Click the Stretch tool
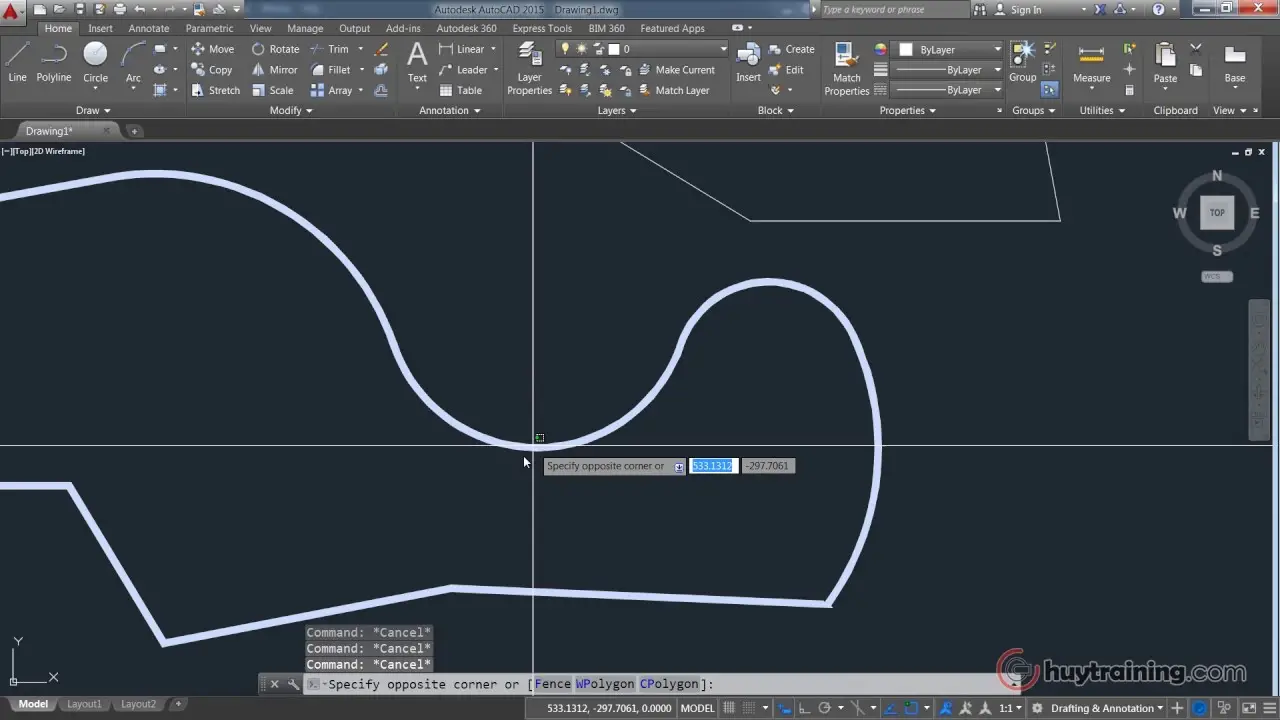Image resolution: width=1280 pixels, height=720 pixels. coord(215,90)
